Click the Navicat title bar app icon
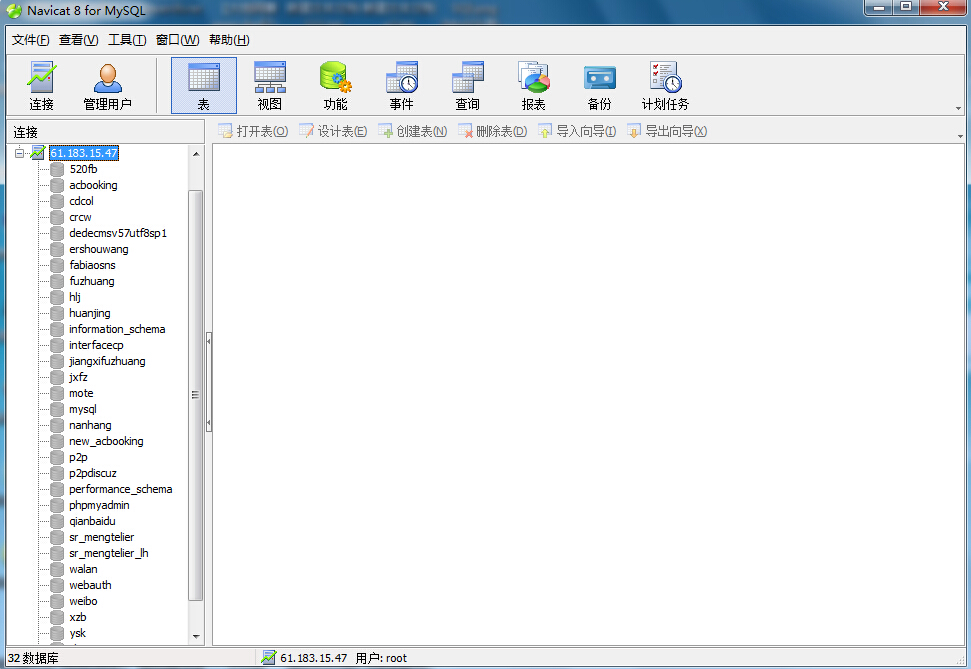Screen dimensions: 971x669 (14, 11)
